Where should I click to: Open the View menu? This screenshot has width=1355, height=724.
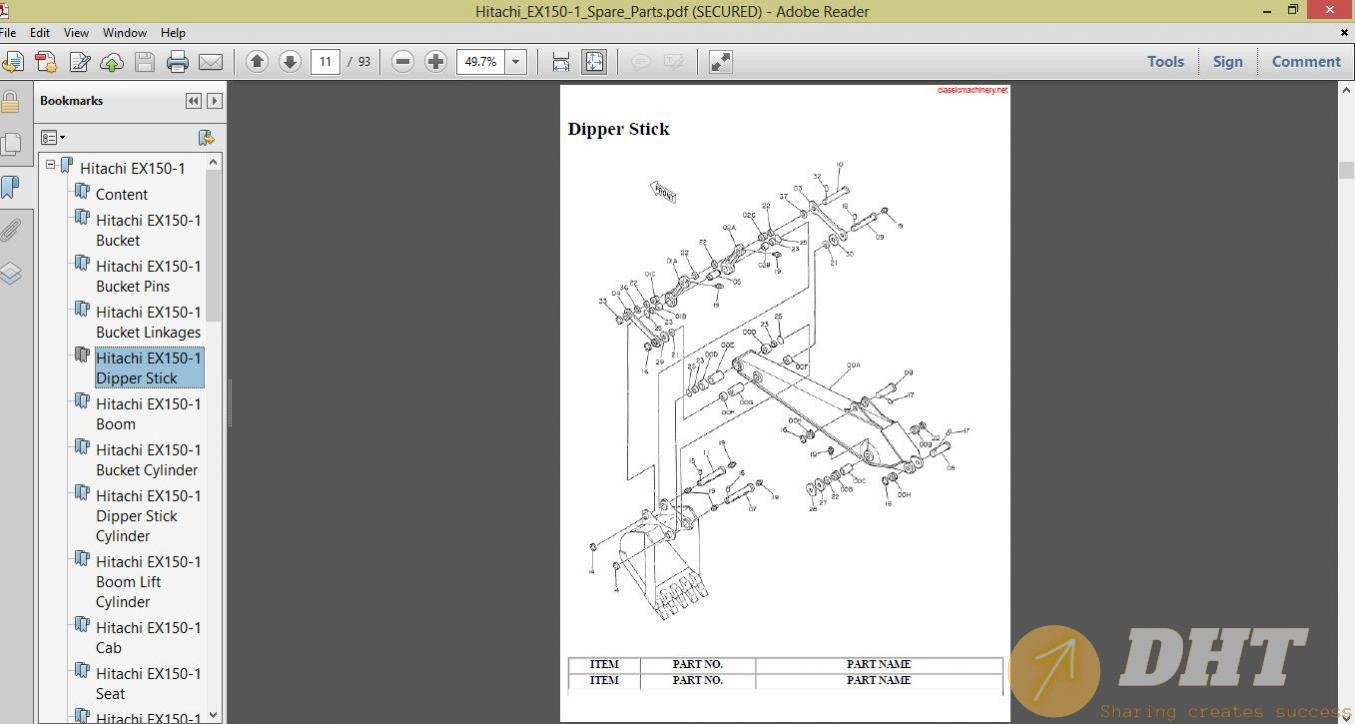[76, 33]
